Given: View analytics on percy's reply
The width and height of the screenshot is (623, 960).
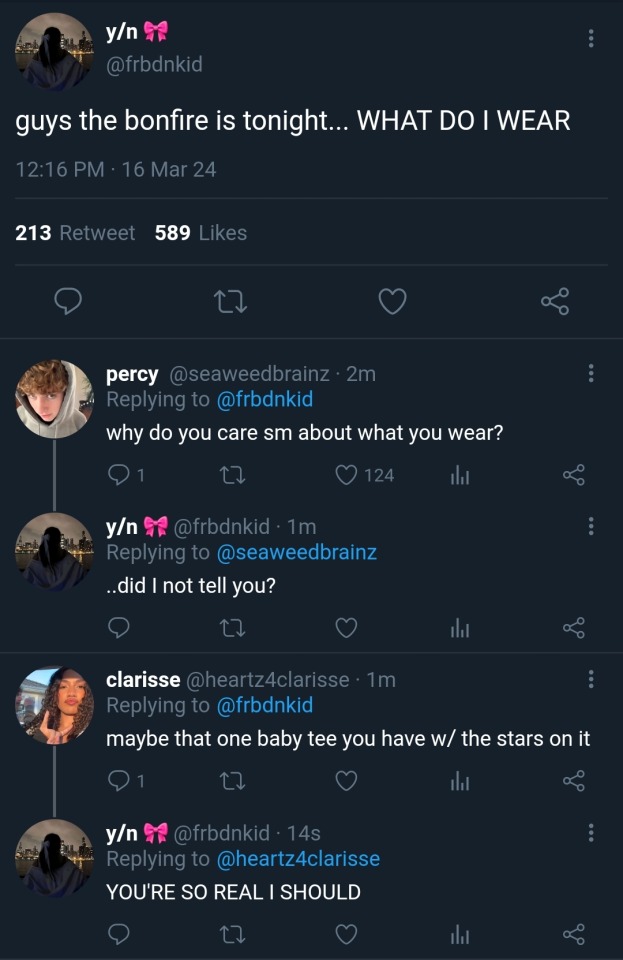Looking at the screenshot, I should click(460, 475).
